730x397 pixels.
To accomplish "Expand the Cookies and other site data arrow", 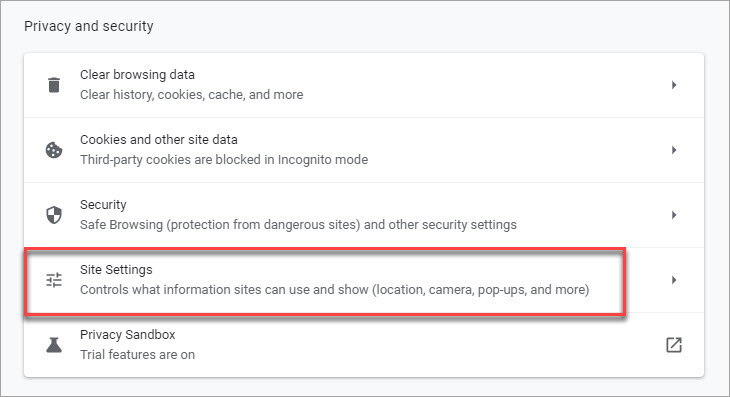I will pos(674,150).
